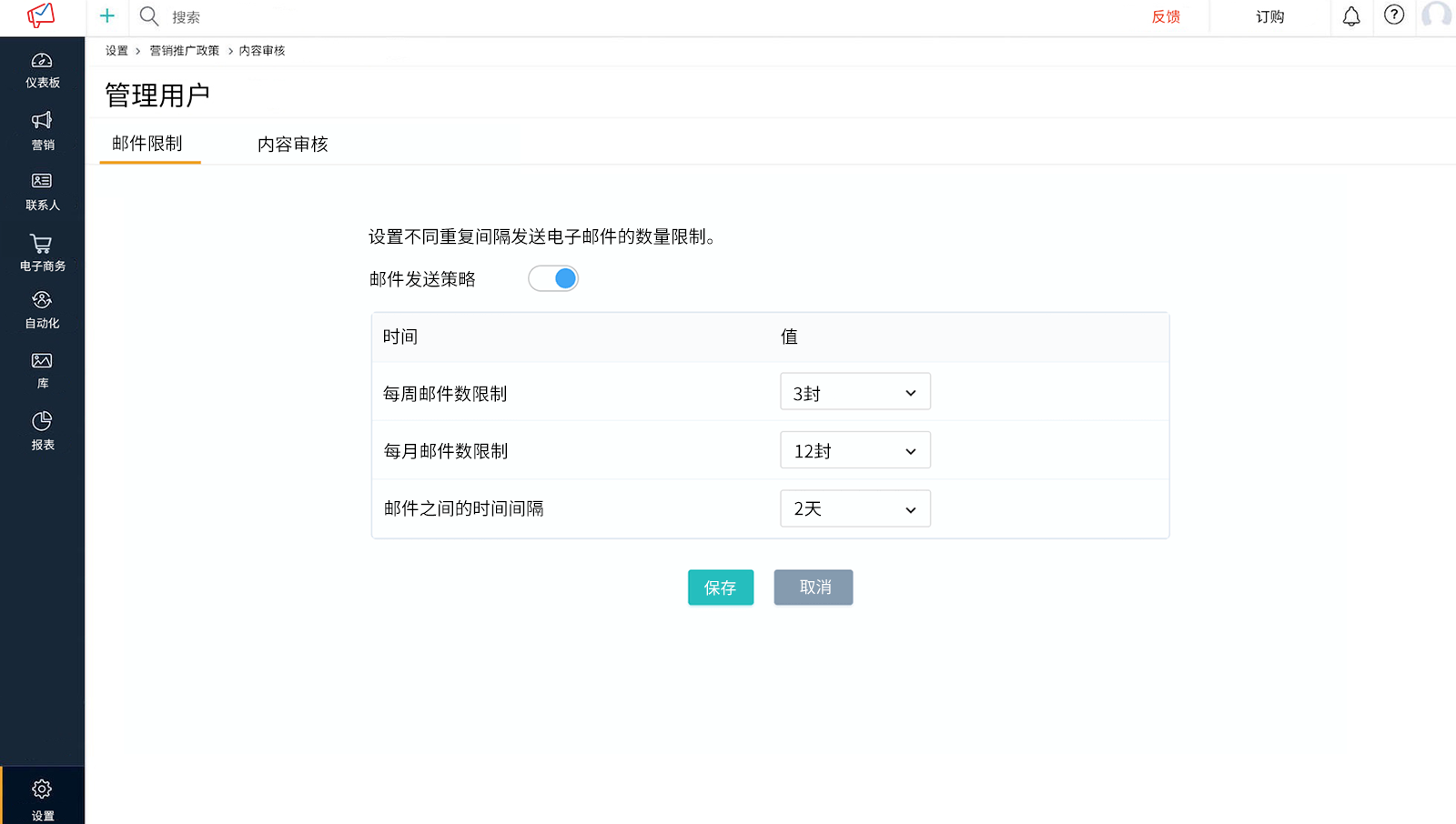
Task: Click the 保存 save button
Action: click(720, 588)
